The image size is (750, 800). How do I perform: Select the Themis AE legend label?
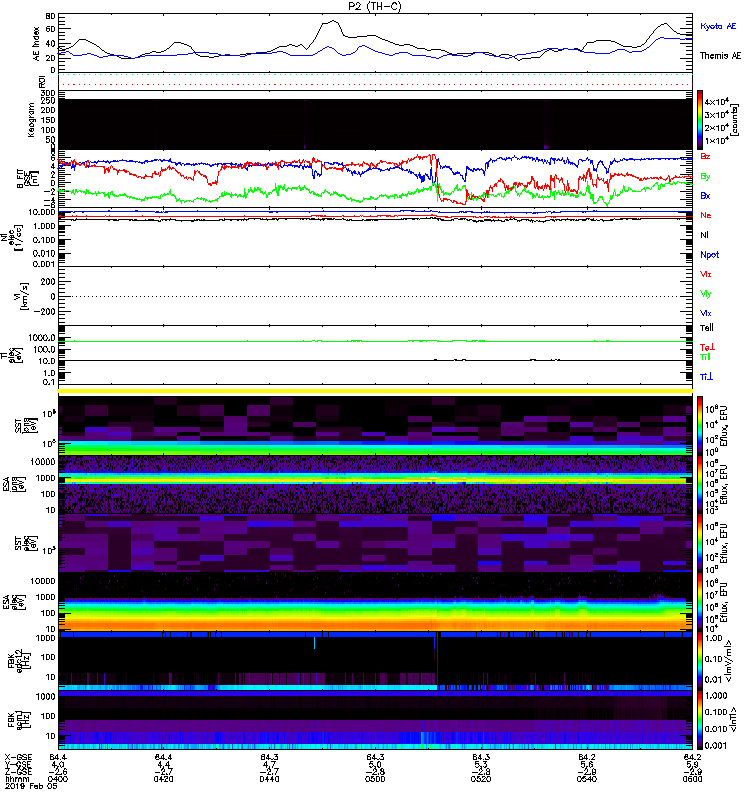click(720, 56)
